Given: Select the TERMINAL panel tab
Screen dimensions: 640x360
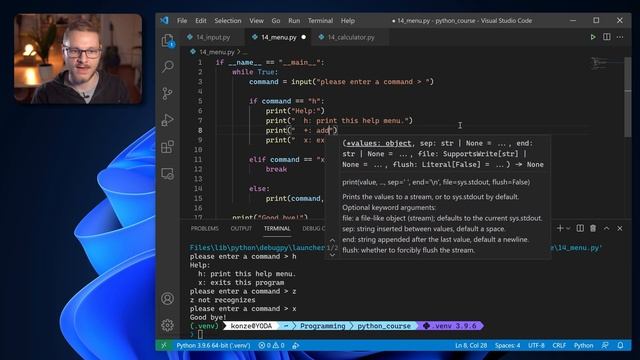Looking at the screenshot, I should coord(277,229).
